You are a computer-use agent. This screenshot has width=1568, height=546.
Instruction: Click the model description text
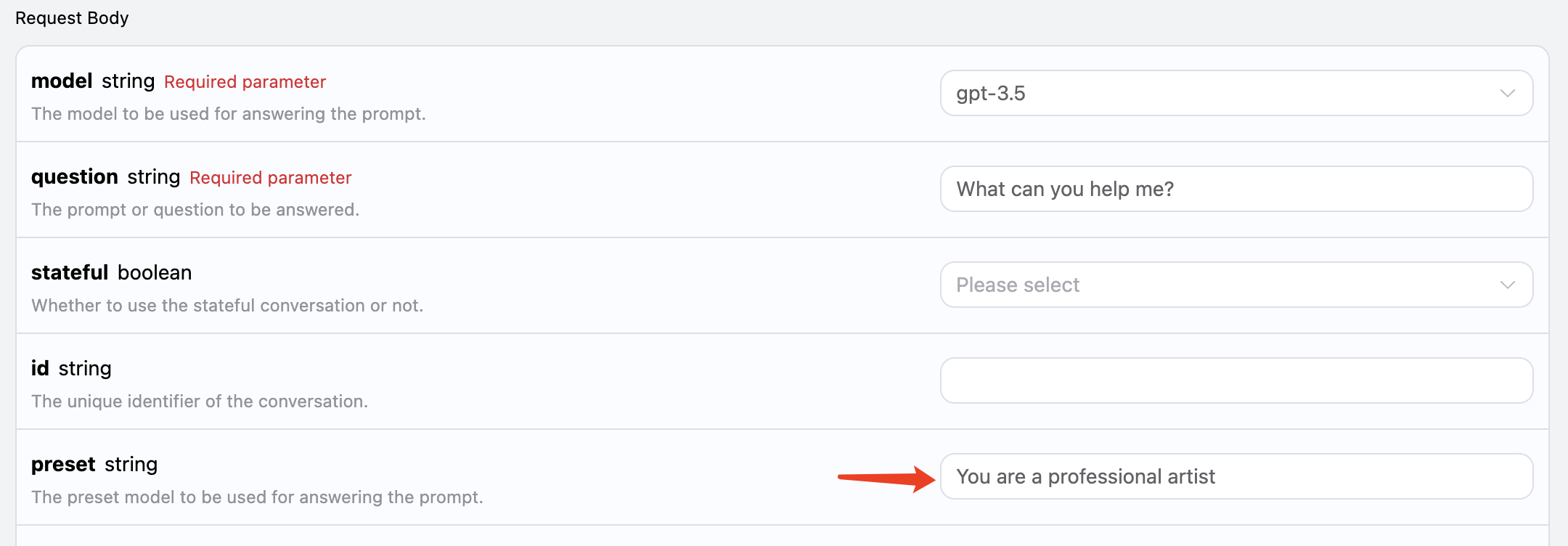(x=229, y=114)
